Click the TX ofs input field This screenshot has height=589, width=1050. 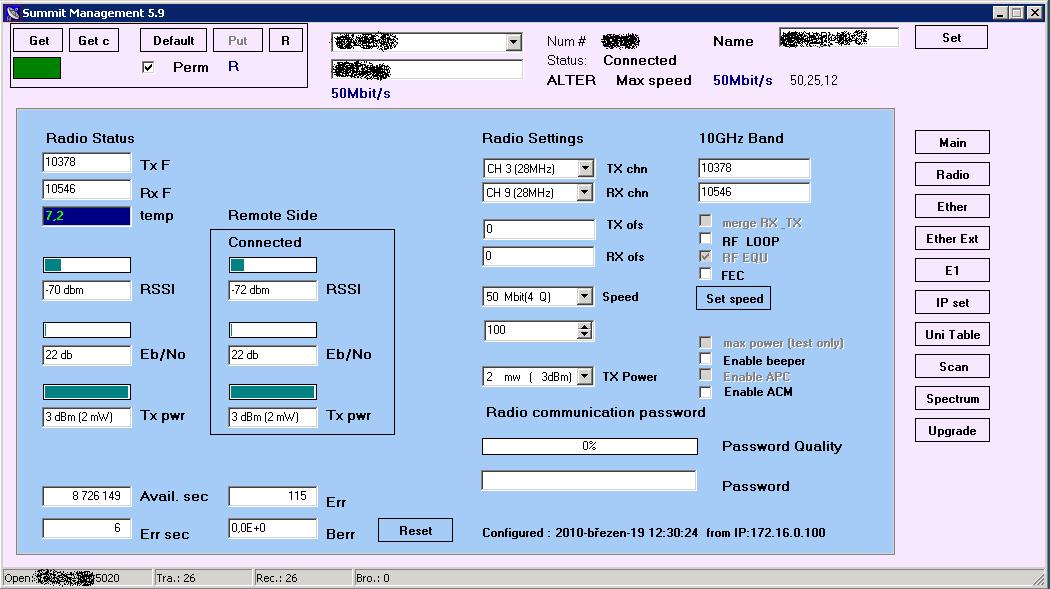(538, 229)
